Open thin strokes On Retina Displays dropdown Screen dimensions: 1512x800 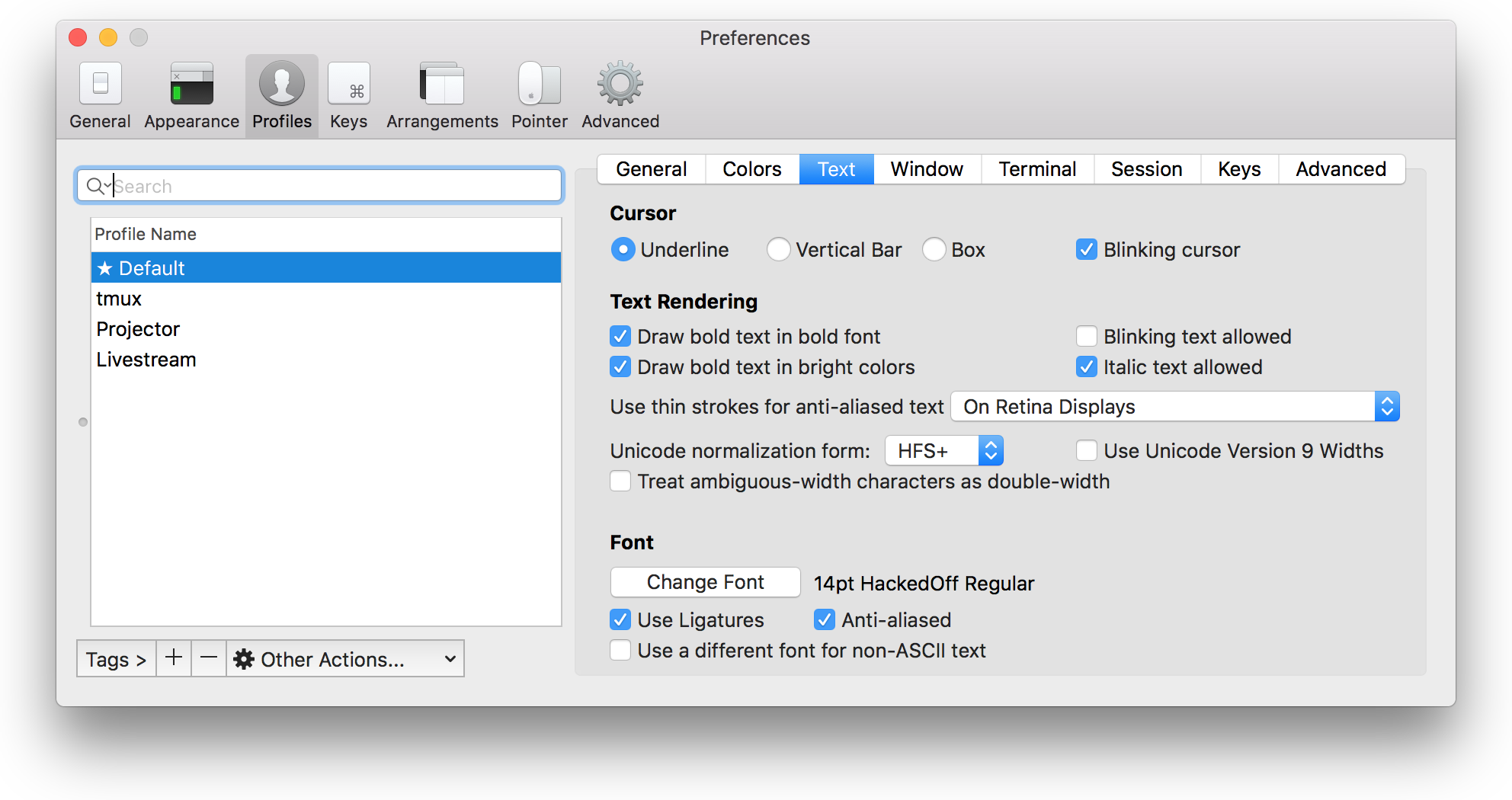tap(1175, 407)
